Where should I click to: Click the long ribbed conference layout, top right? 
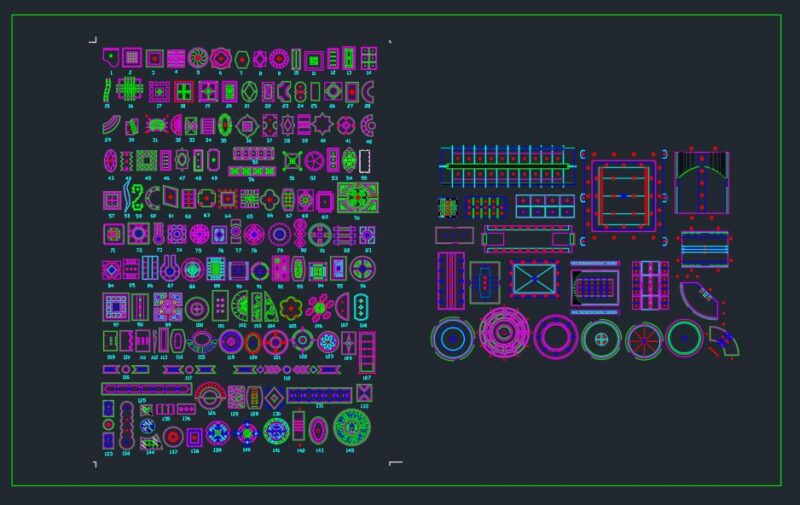coord(507,166)
